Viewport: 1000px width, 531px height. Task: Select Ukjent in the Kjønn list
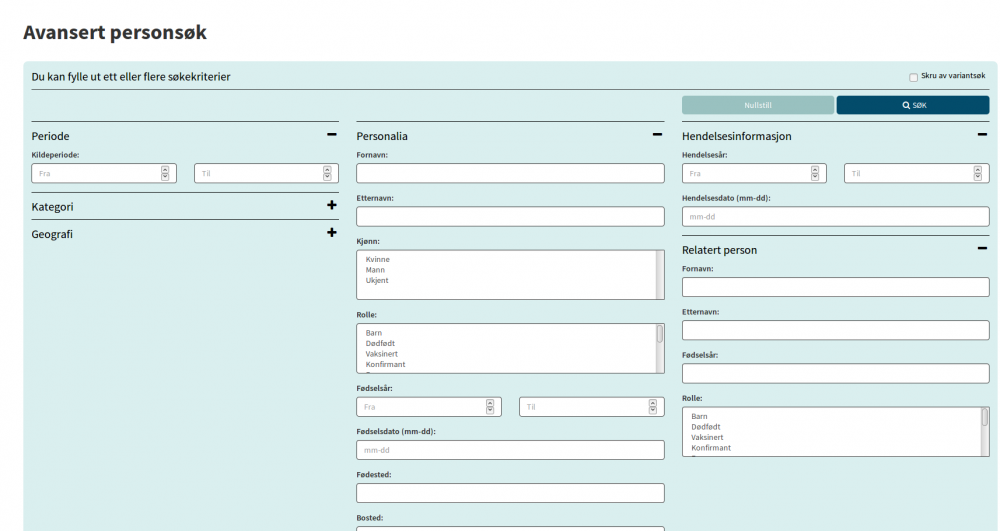tap(377, 280)
